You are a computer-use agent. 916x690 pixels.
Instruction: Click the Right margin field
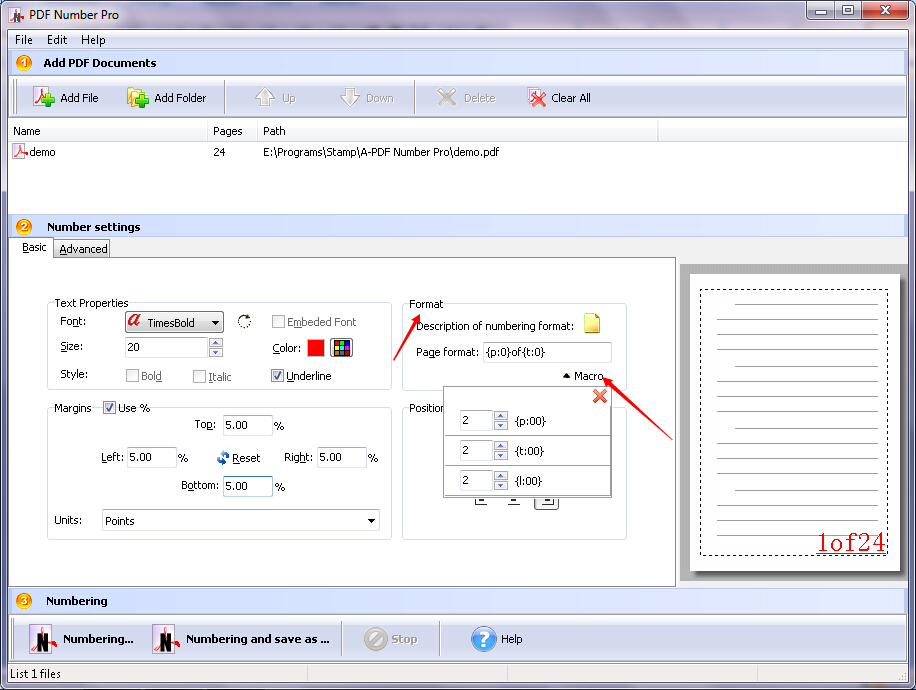click(x=342, y=457)
